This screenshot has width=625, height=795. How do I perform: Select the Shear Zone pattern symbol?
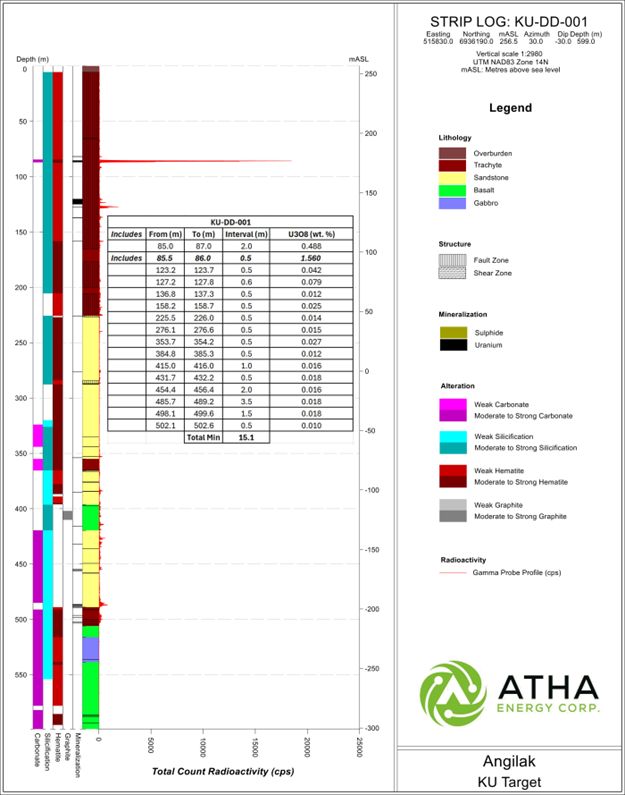[452, 271]
